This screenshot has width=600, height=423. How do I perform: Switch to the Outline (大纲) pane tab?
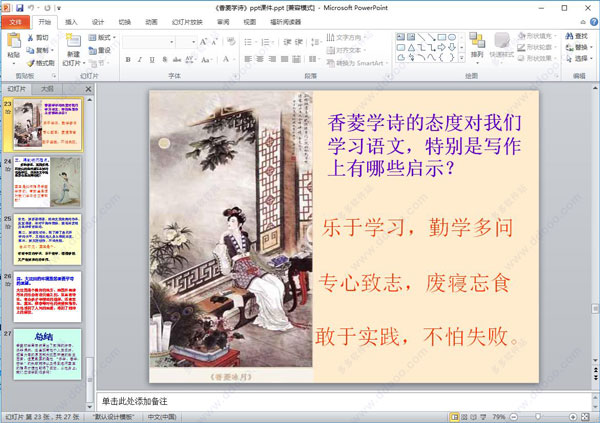pos(47,89)
